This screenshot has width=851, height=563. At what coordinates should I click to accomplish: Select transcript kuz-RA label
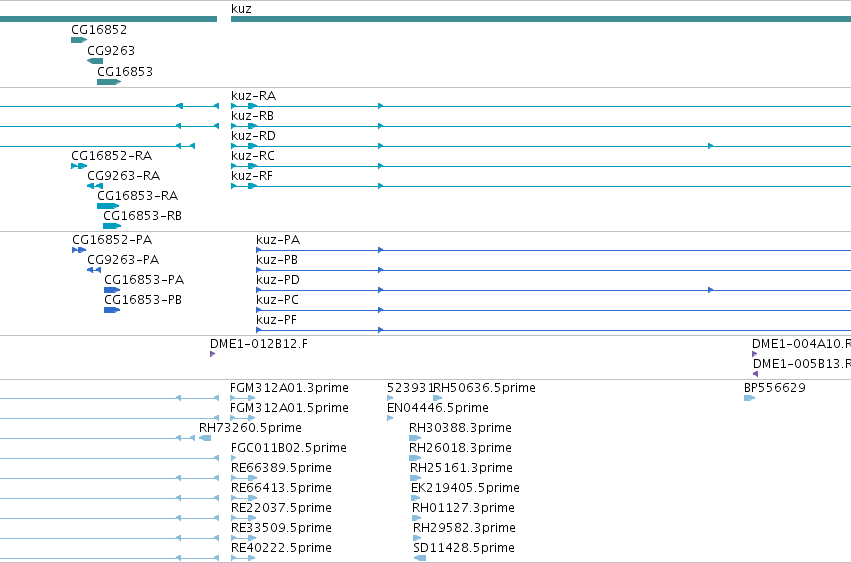(x=253, y=96)
